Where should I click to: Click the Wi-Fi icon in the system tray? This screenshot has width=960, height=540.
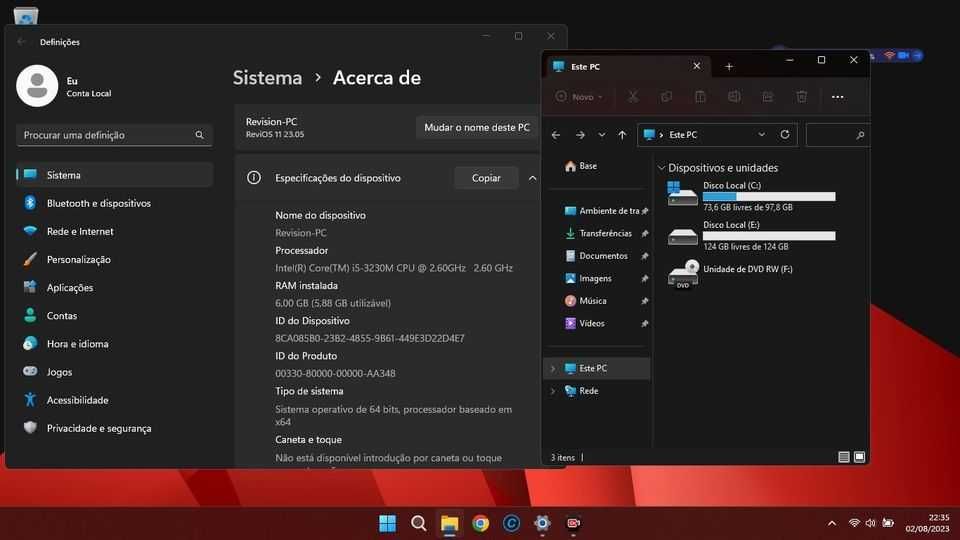[854, 523]
